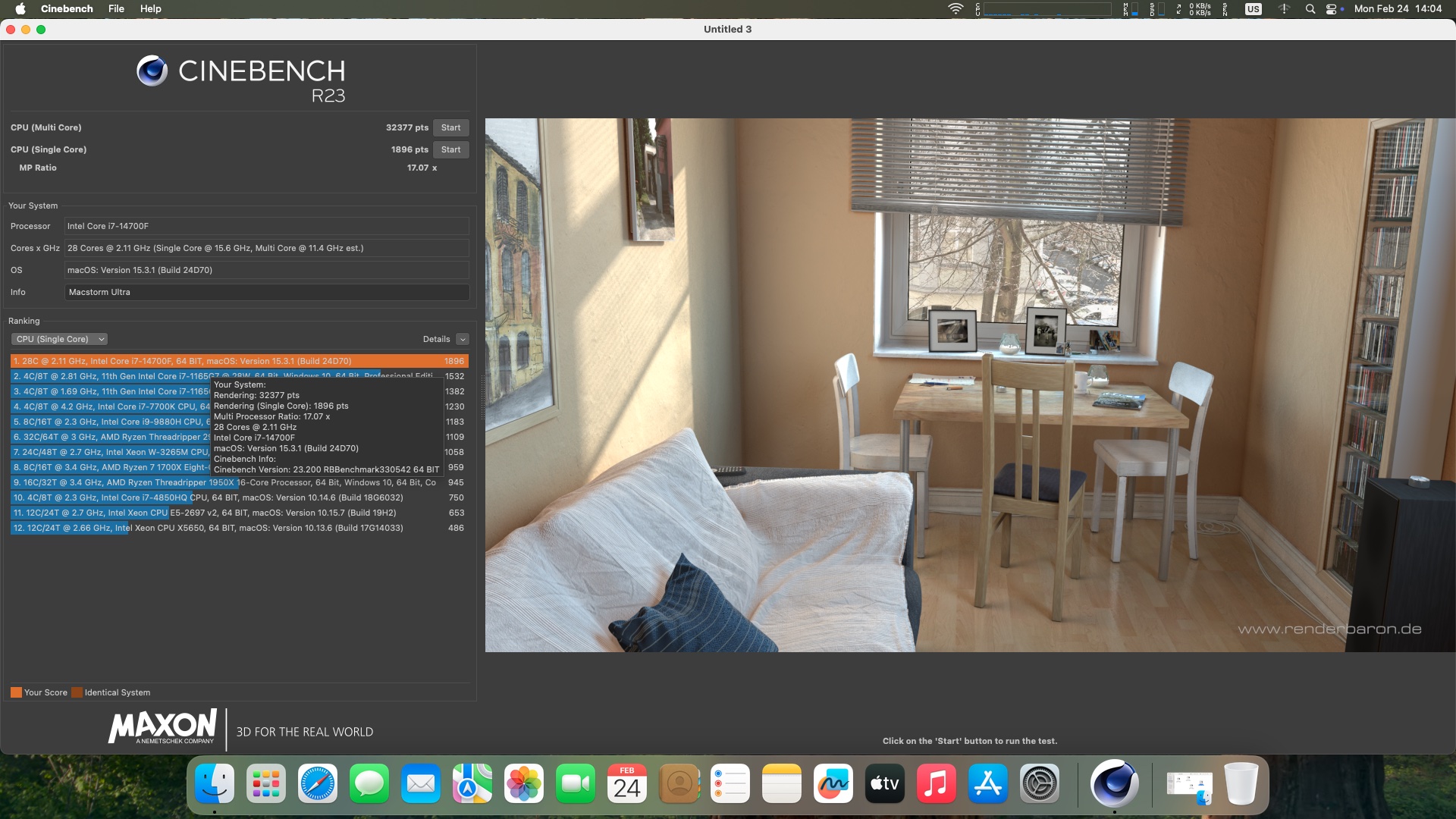Launch Safari from the Dock
The height and width of the screenshot is (819, 1456).
[317, 783]
